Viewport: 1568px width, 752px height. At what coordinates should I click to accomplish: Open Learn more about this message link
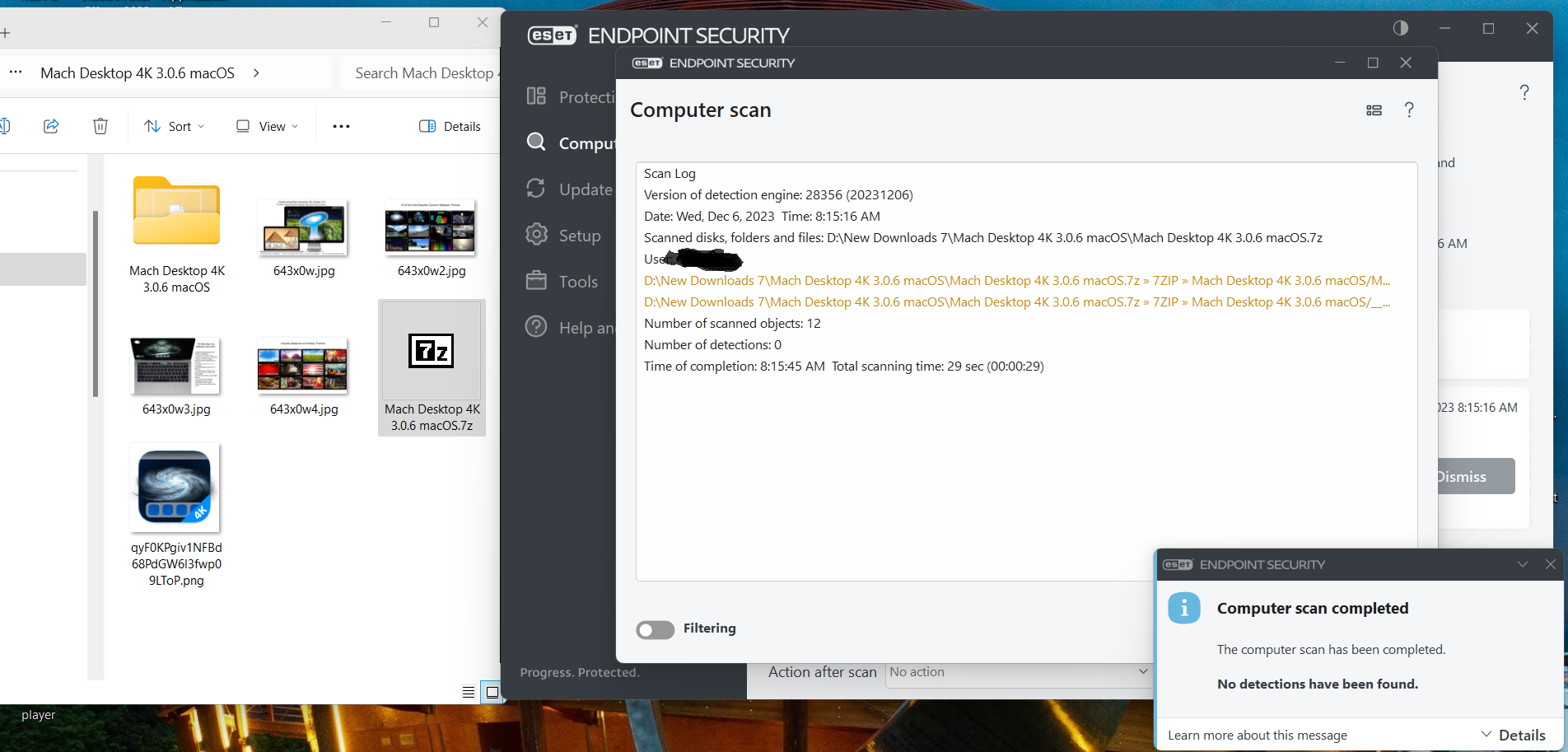pyautogui.click(x=1258, y=735)
